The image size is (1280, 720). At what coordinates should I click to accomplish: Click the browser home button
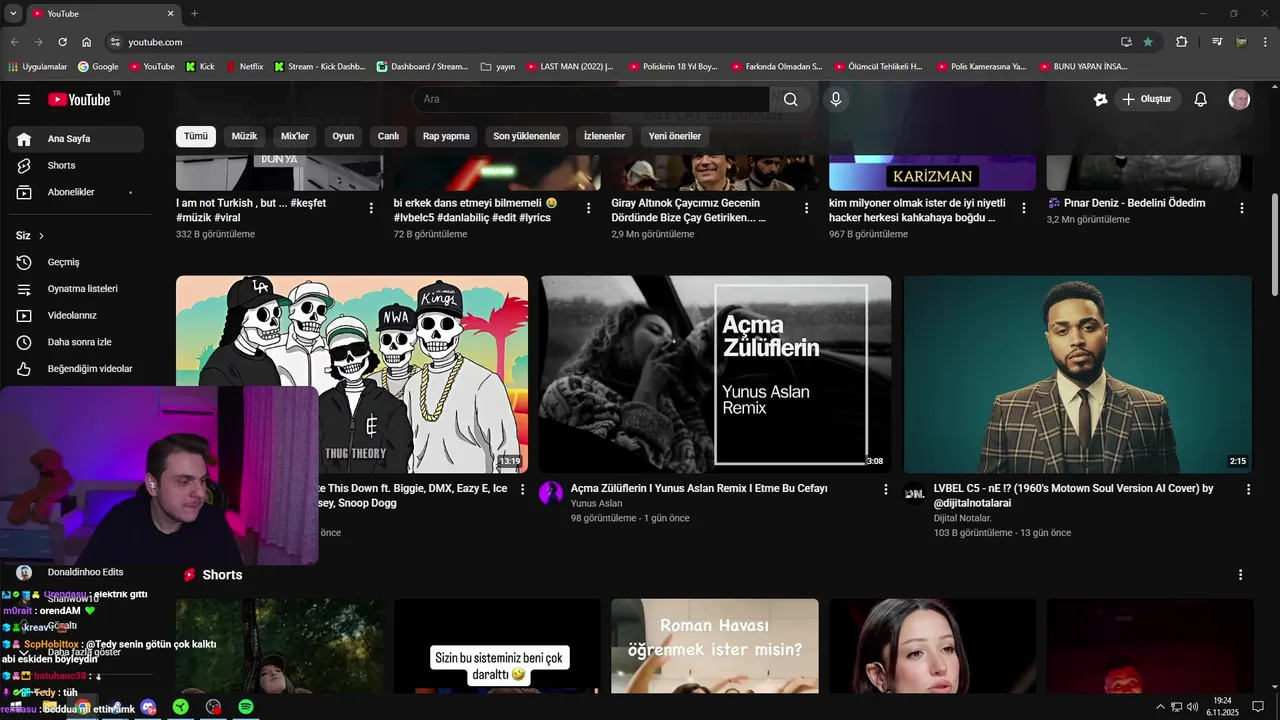pyautogui.click(x=87, y=42)
